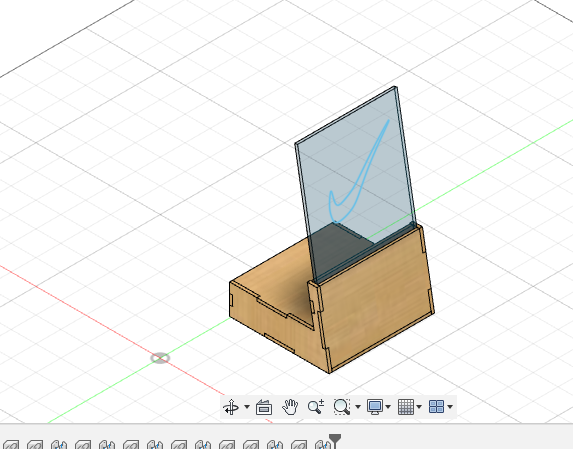Open the Orbit type dropdown arrow
Viewport: 573px width, 449px height.
tap(247, 407)
